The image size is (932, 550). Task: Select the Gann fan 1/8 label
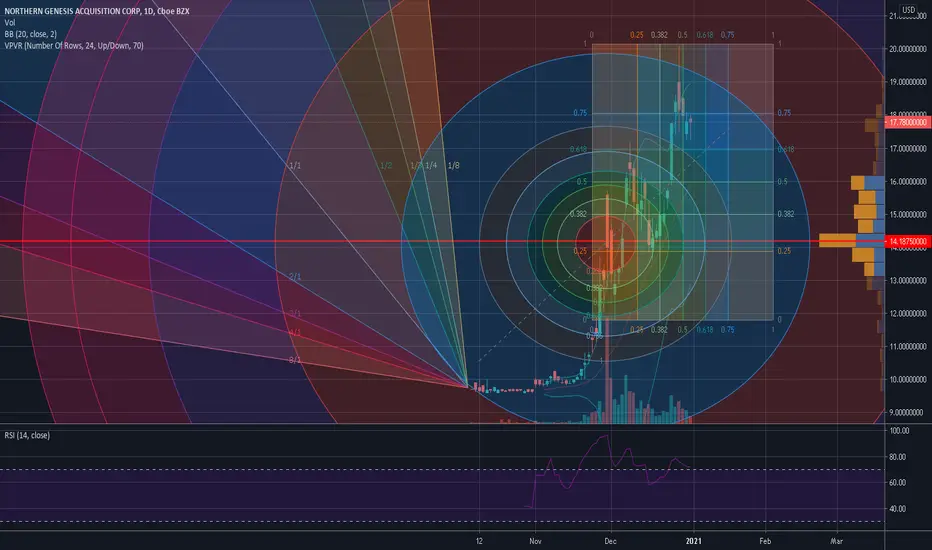click(x=454, y=165)
